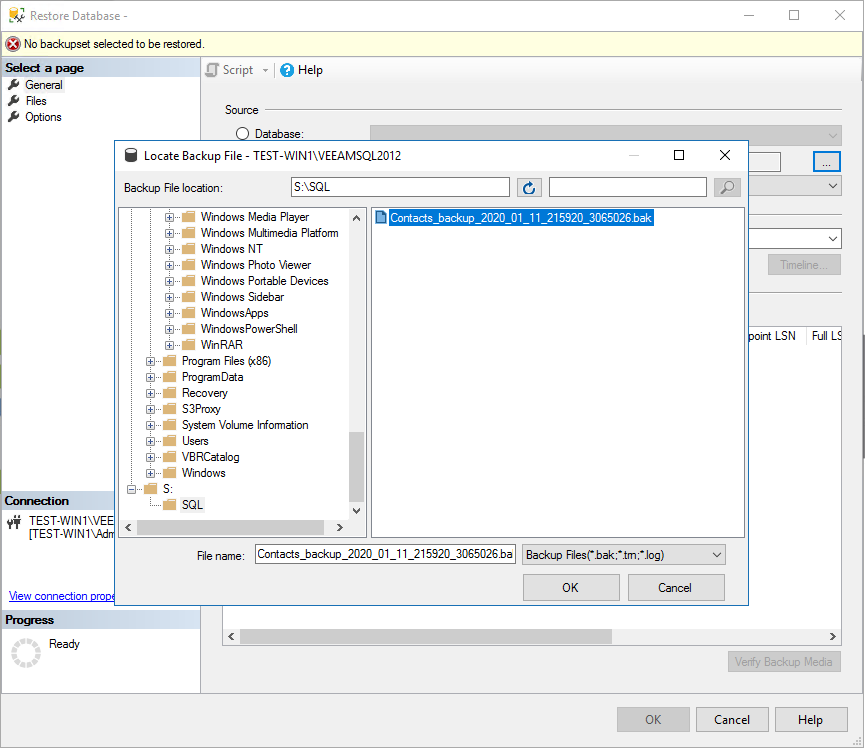Open the Backup Files type dropdown
This screenshot has height=748, width=865.
pos(717,554)
